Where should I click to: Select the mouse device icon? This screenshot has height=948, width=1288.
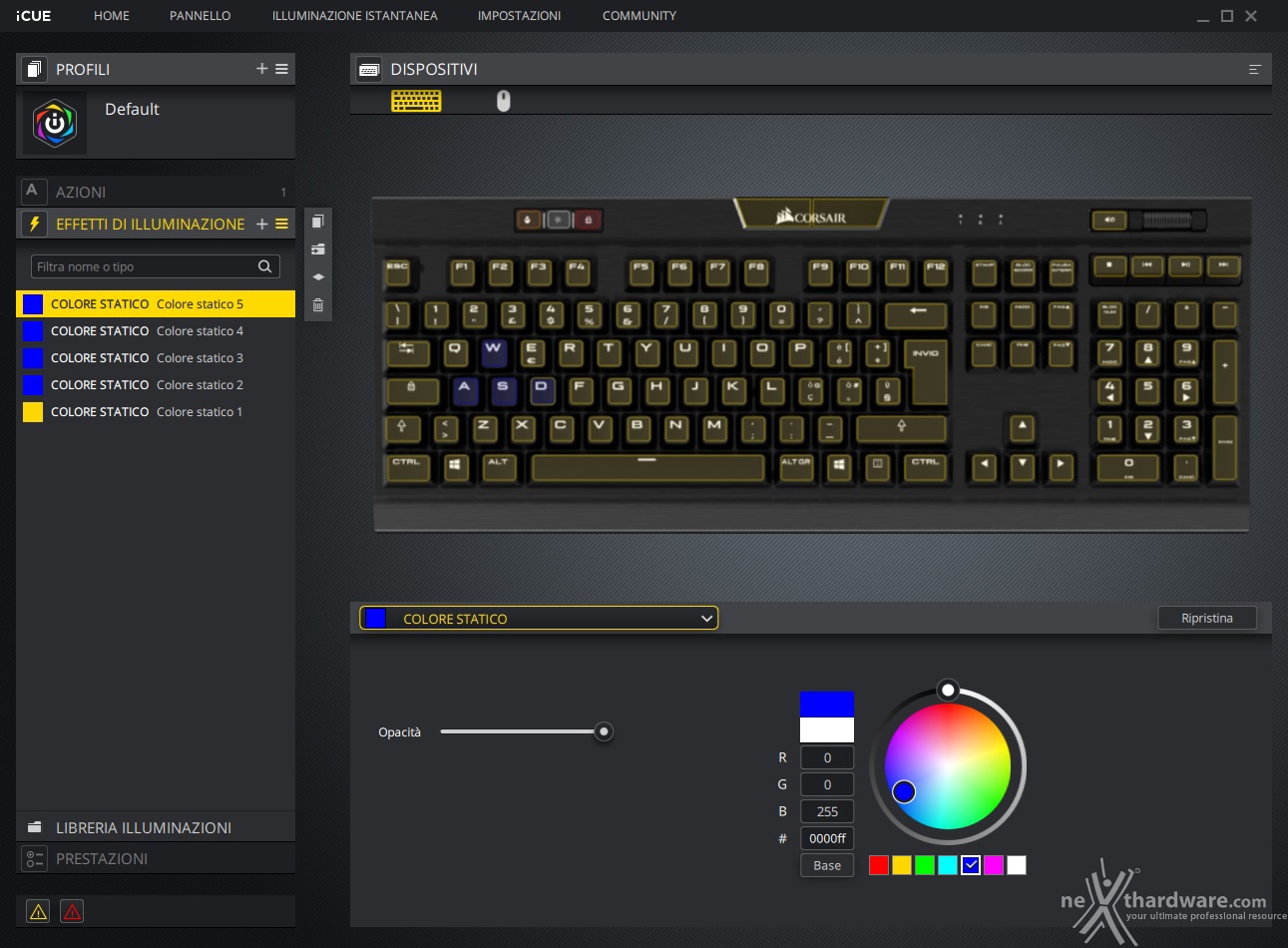(504, 101)
